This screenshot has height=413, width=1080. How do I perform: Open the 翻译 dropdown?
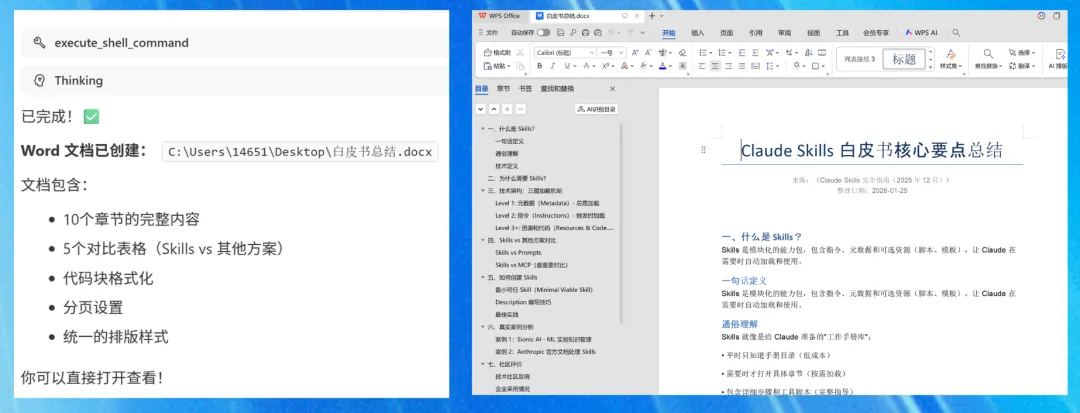pos(1021,66)
